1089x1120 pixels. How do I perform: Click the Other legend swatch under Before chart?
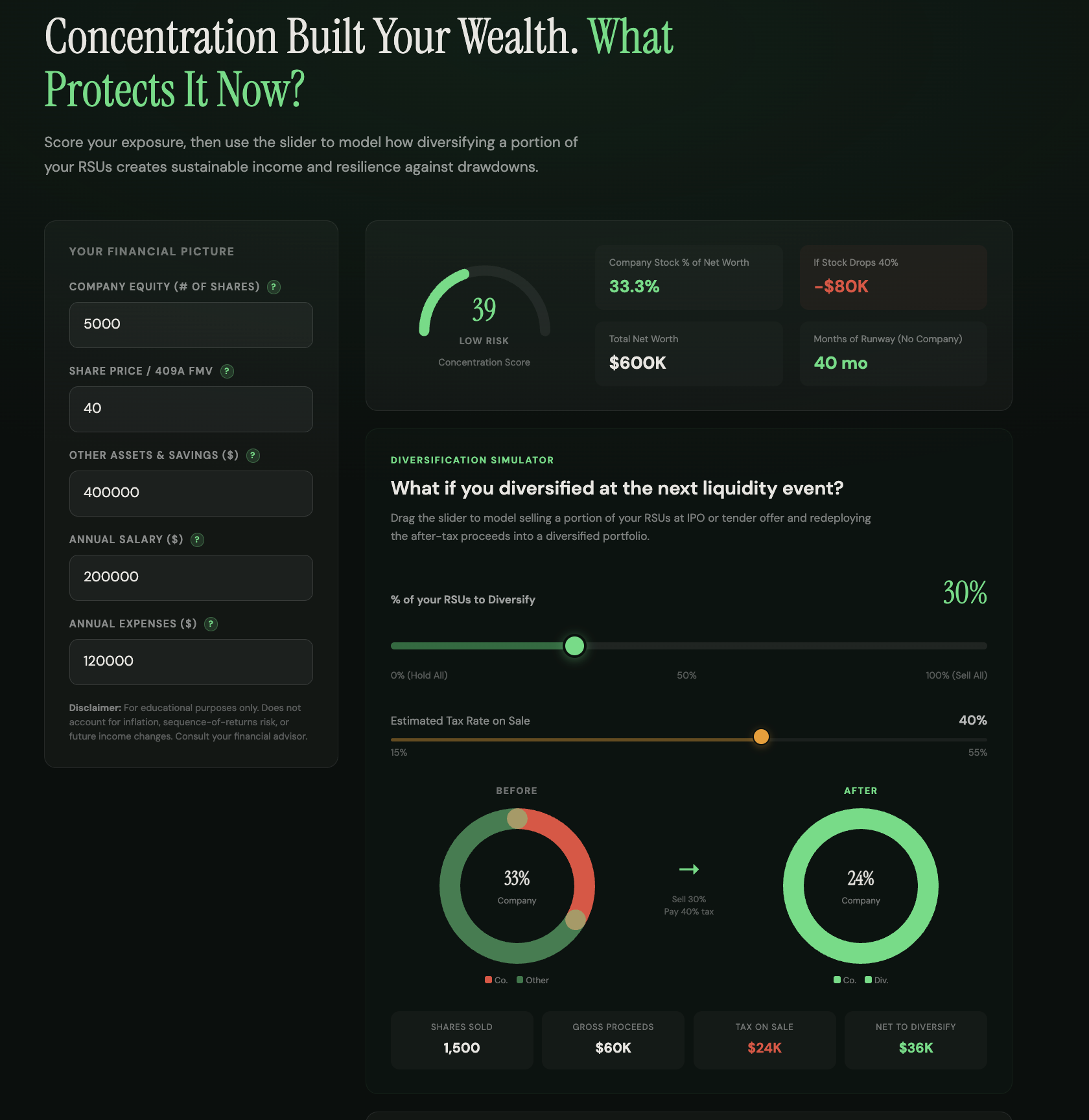click(x=520, y=980)
